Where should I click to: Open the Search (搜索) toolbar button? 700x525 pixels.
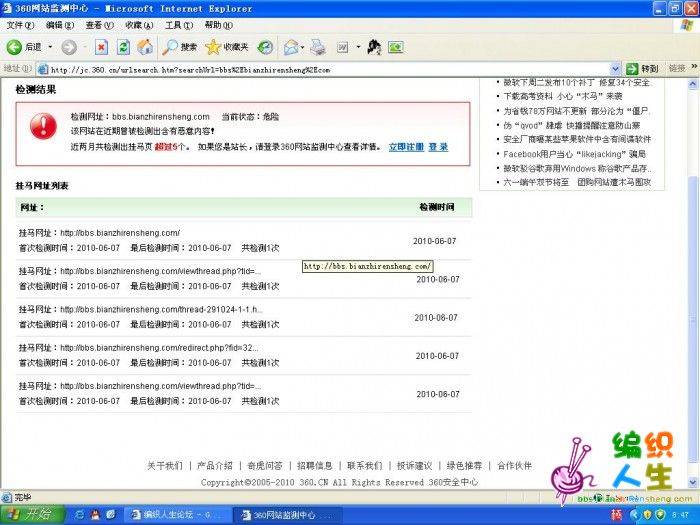(x=179, y=47)
